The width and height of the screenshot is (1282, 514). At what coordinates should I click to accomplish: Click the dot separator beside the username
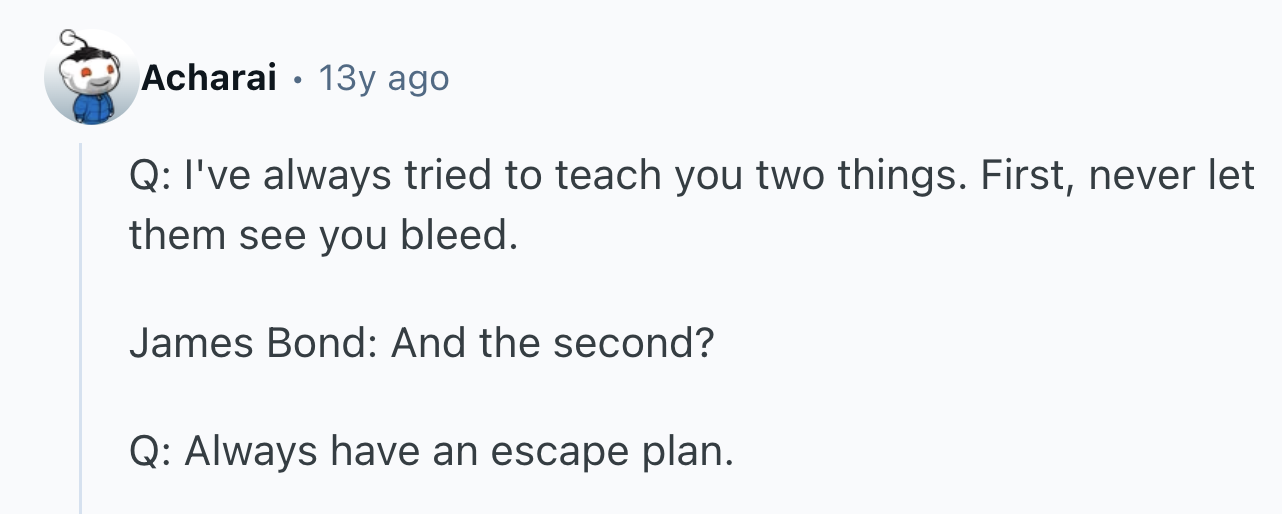coord(297,78)
